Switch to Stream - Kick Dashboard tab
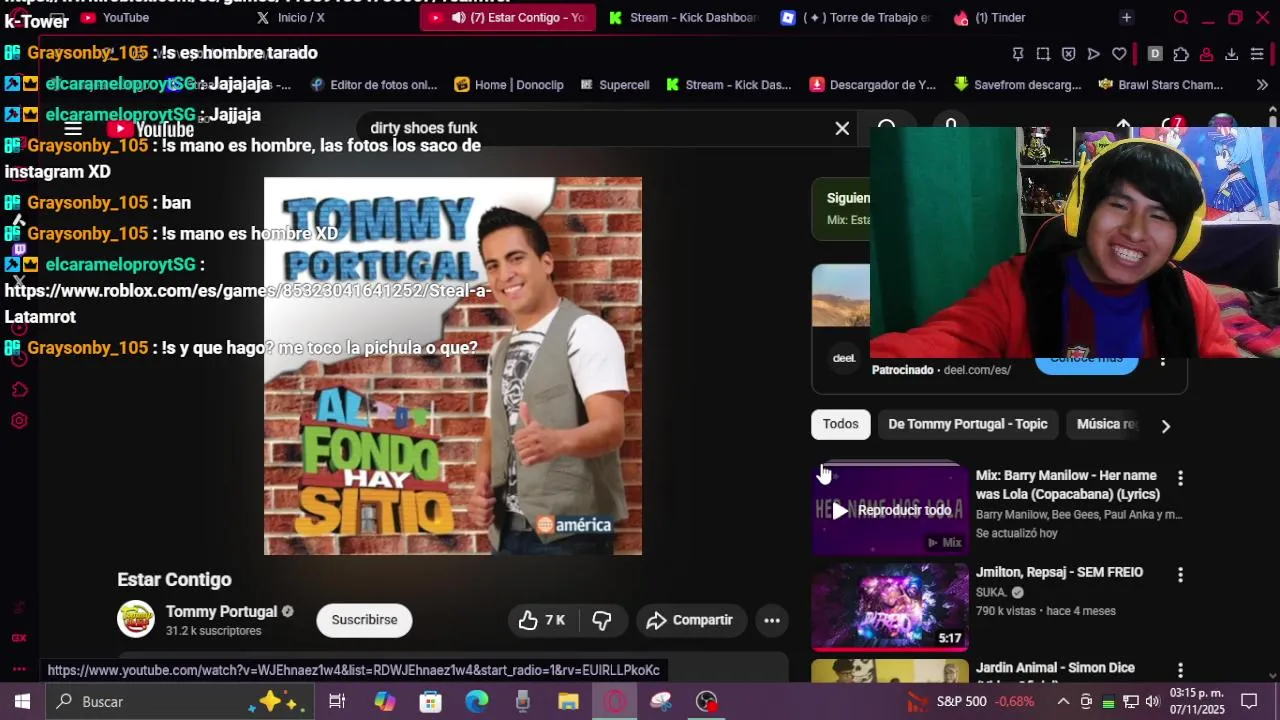The height and width of the screenshot is (720, 1280). coord(683,17)
